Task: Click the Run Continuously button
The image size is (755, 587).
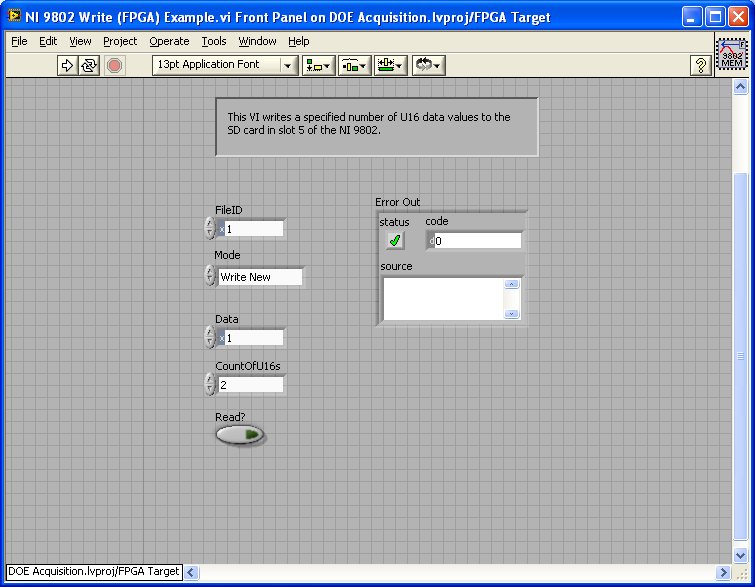Action: [x=89, y=65]
